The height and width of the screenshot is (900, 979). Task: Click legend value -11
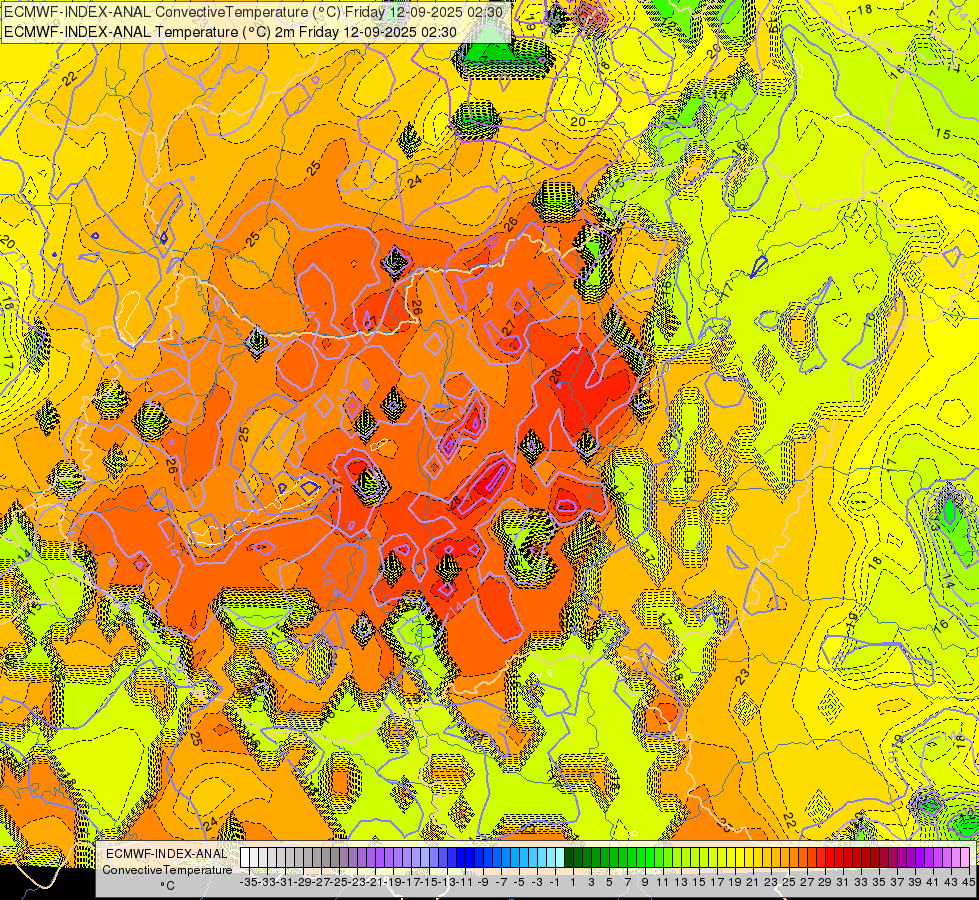pyautogui.click(x=465, y=882)
